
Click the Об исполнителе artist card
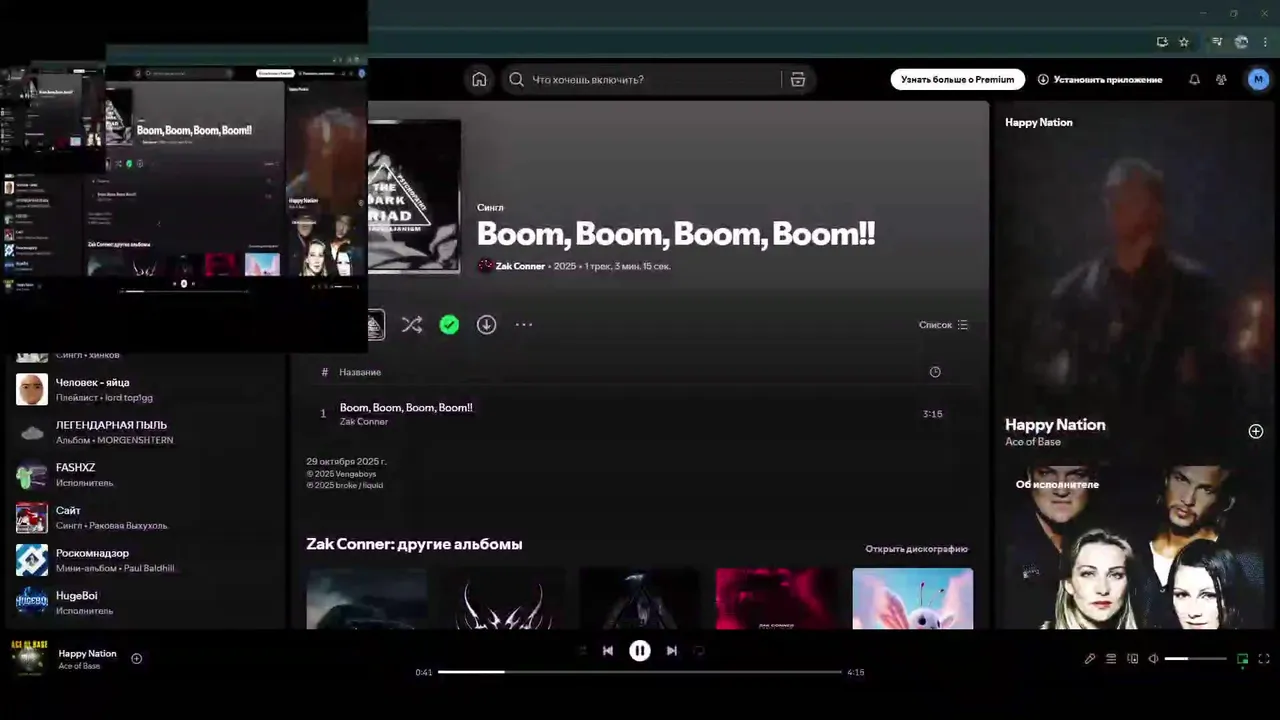click(1134, 545)
